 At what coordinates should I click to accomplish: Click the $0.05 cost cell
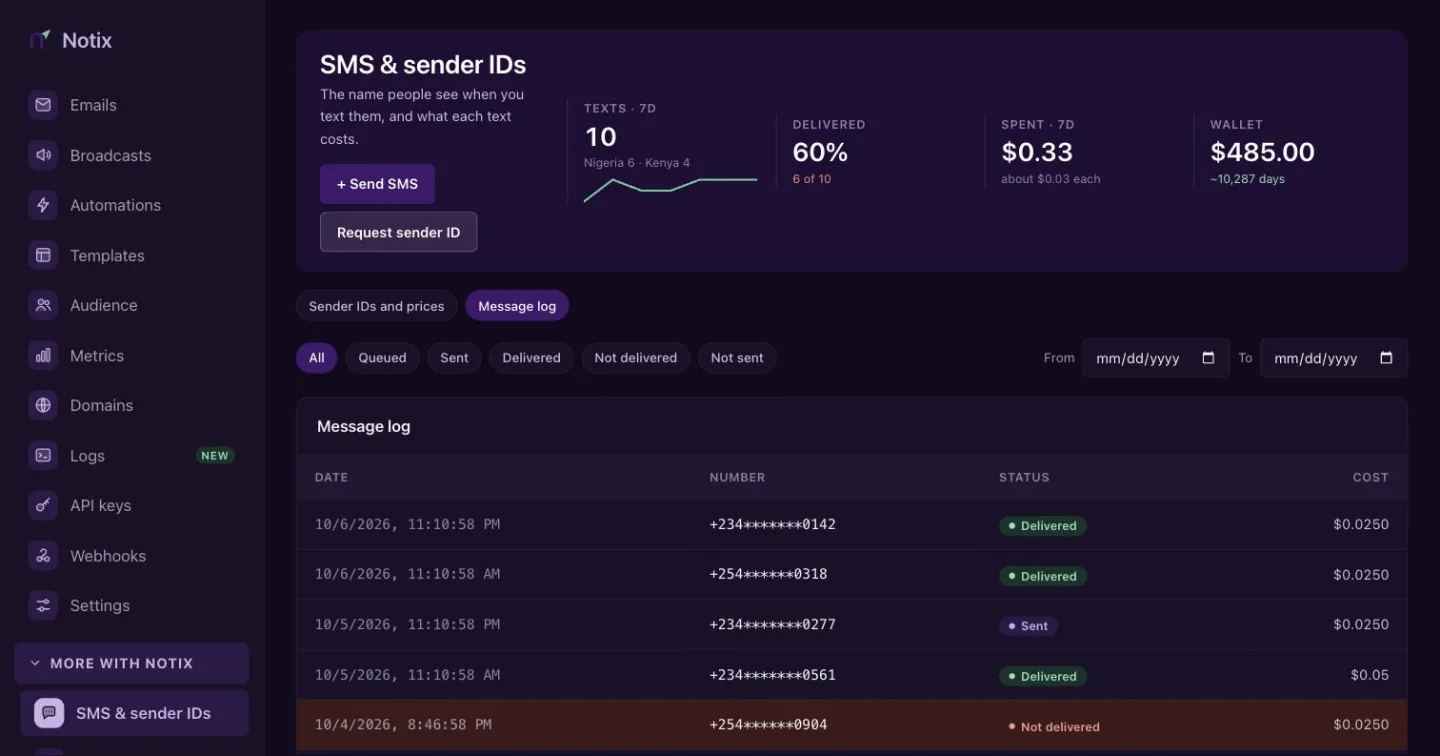coord(1369,675)
